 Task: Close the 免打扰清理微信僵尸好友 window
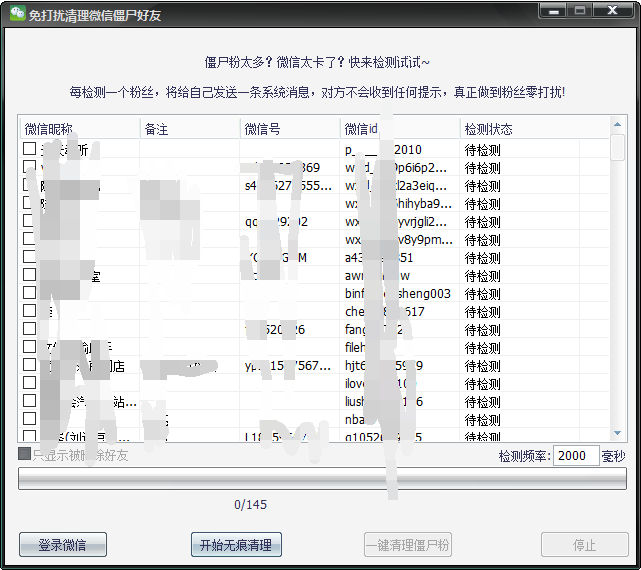[x=612, y=11]
